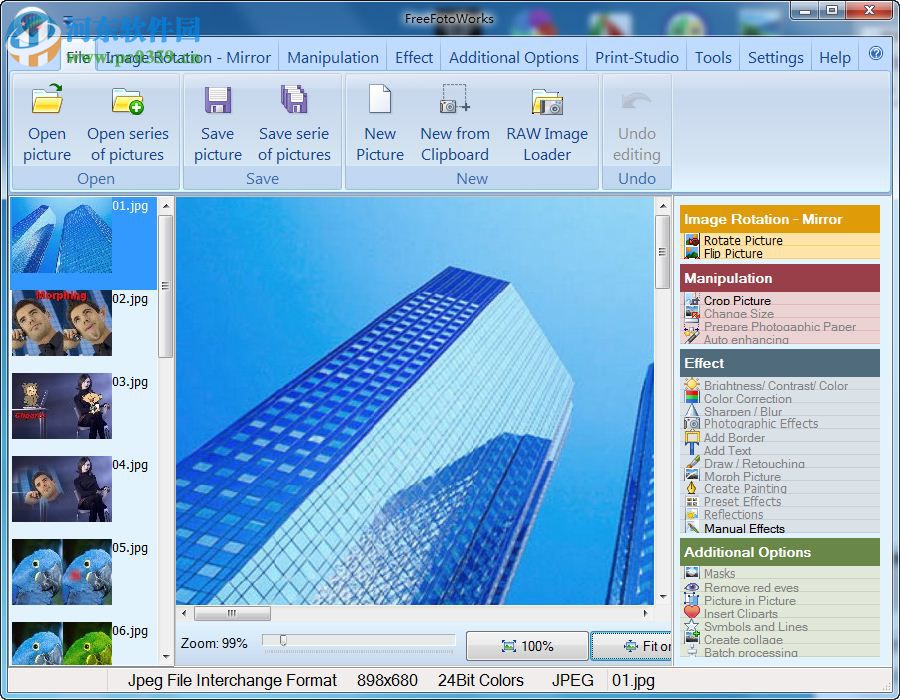Set zoom to 100% with the button
The height and width of the screenshot is (700, 900).
(527, 645)
